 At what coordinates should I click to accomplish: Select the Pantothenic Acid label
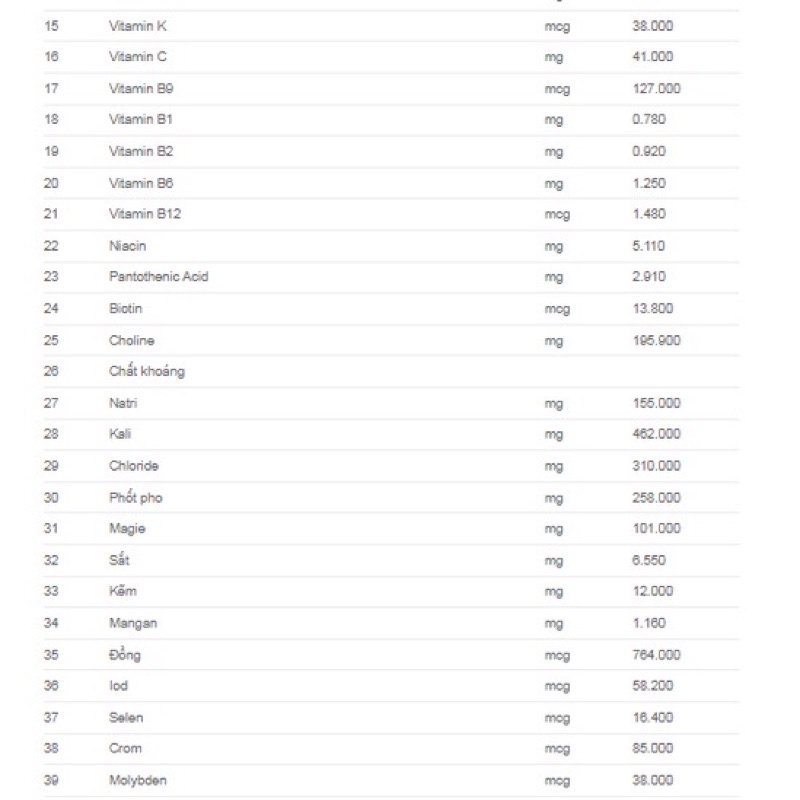[159, 276]
